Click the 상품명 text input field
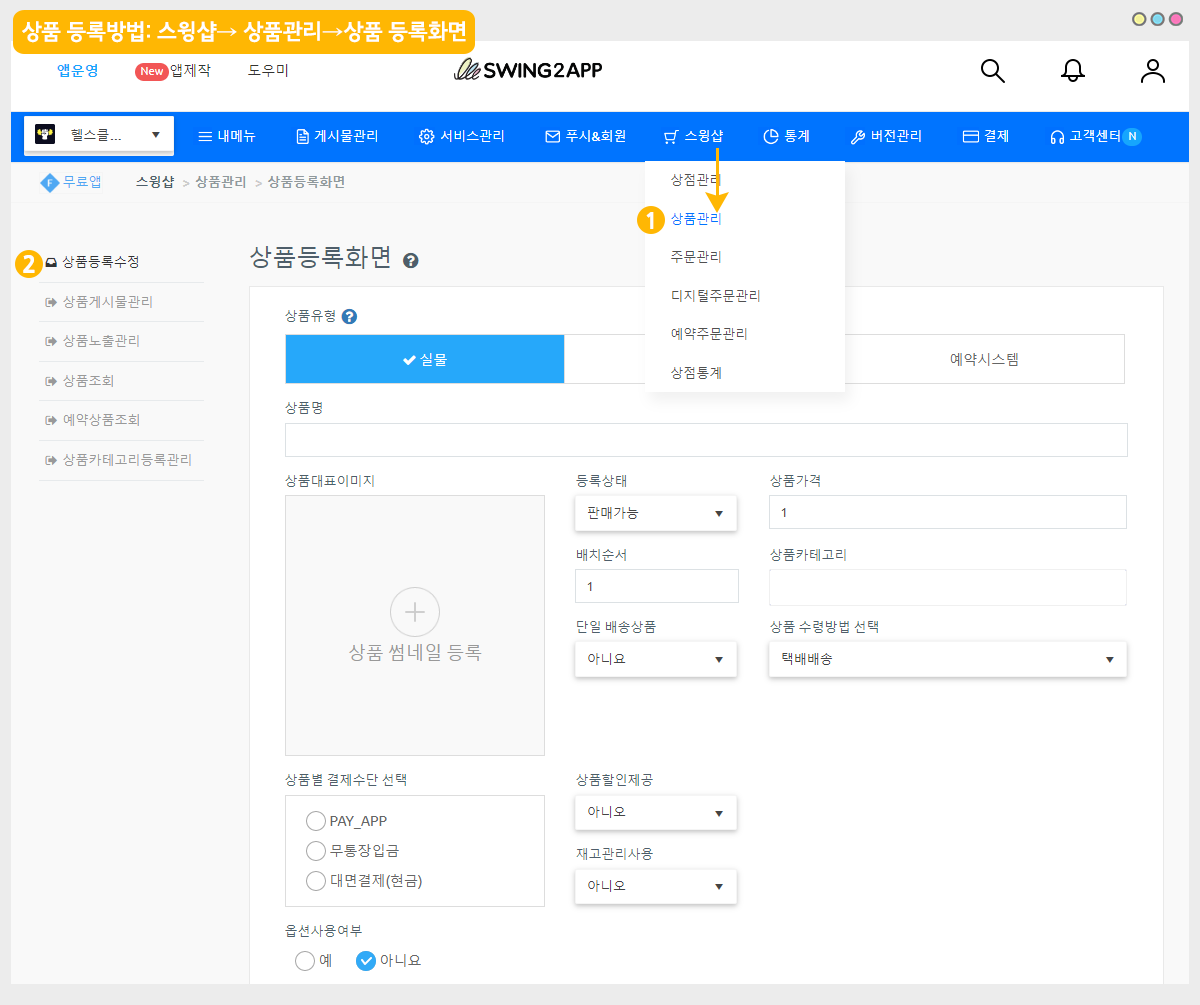The image size is (1200, 1005). click(706, 440)
